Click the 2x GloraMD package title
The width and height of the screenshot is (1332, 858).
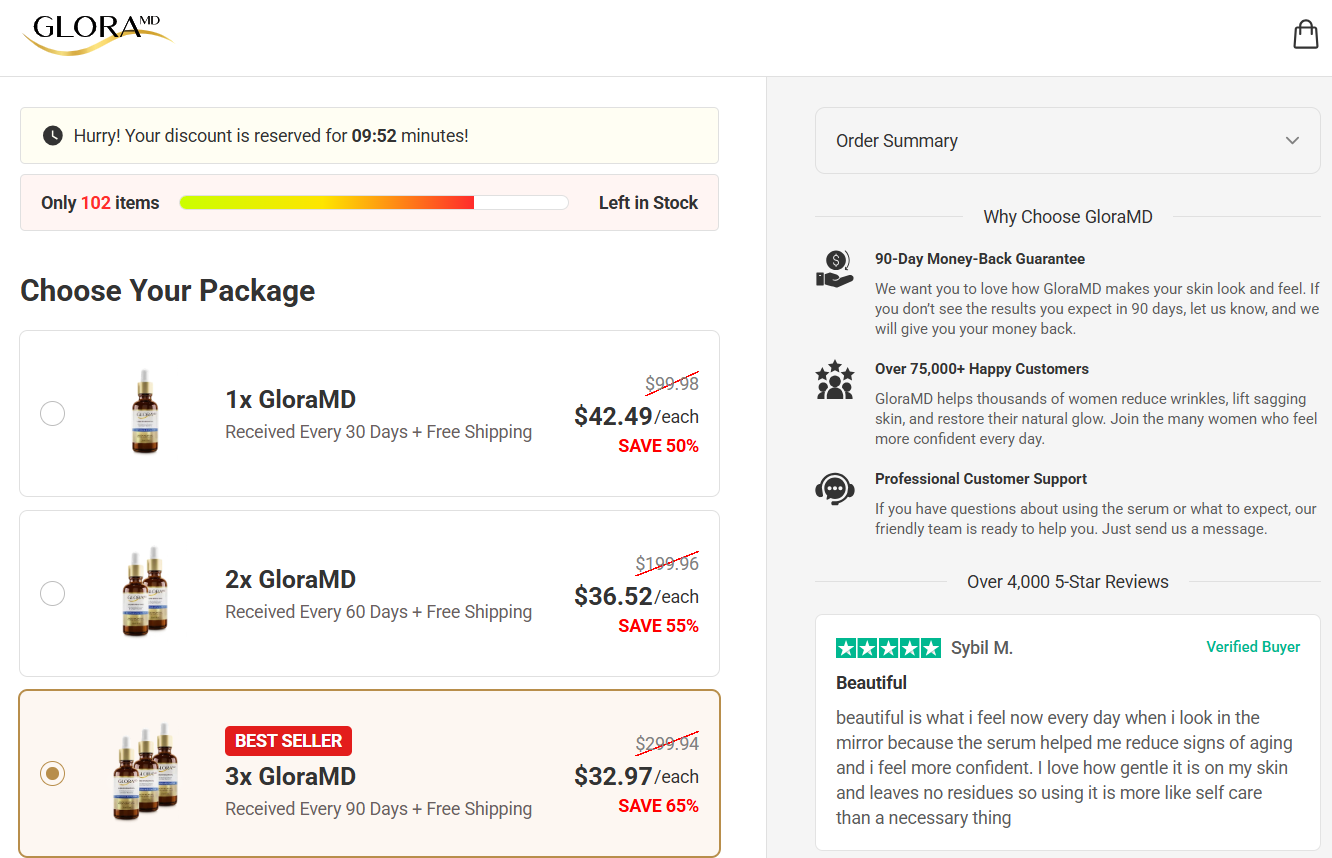[290, 580]
